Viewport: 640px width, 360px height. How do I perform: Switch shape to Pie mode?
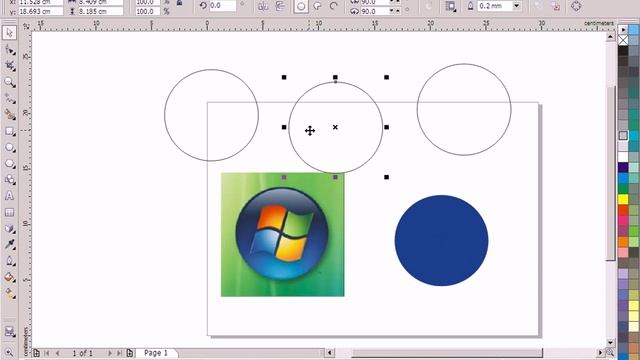click(x=317, y=6)
